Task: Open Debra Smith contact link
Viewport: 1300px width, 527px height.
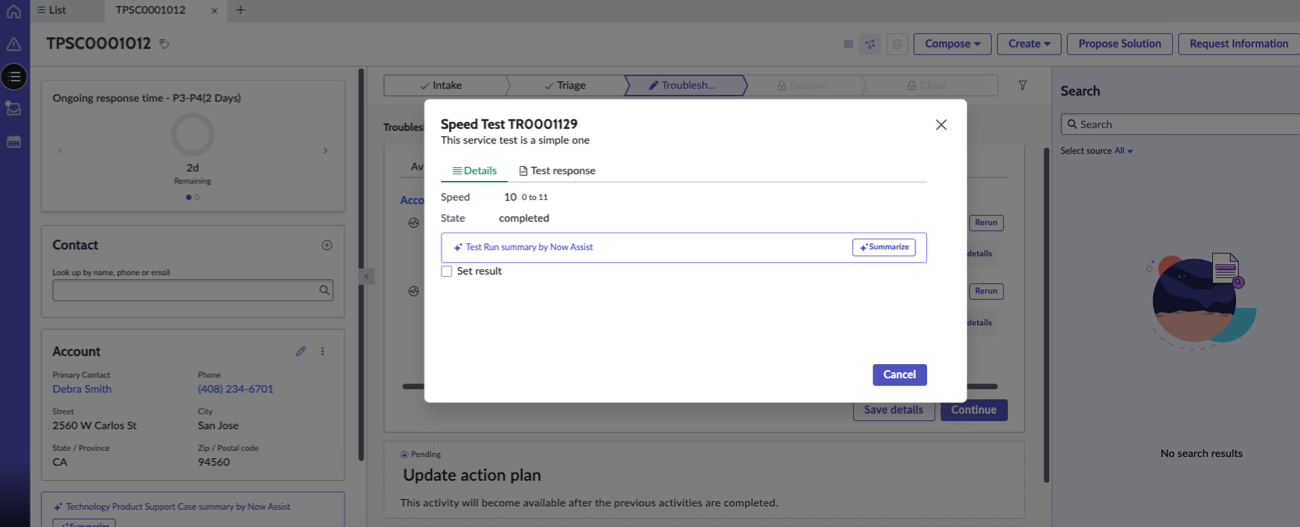Action: [82, 389]
